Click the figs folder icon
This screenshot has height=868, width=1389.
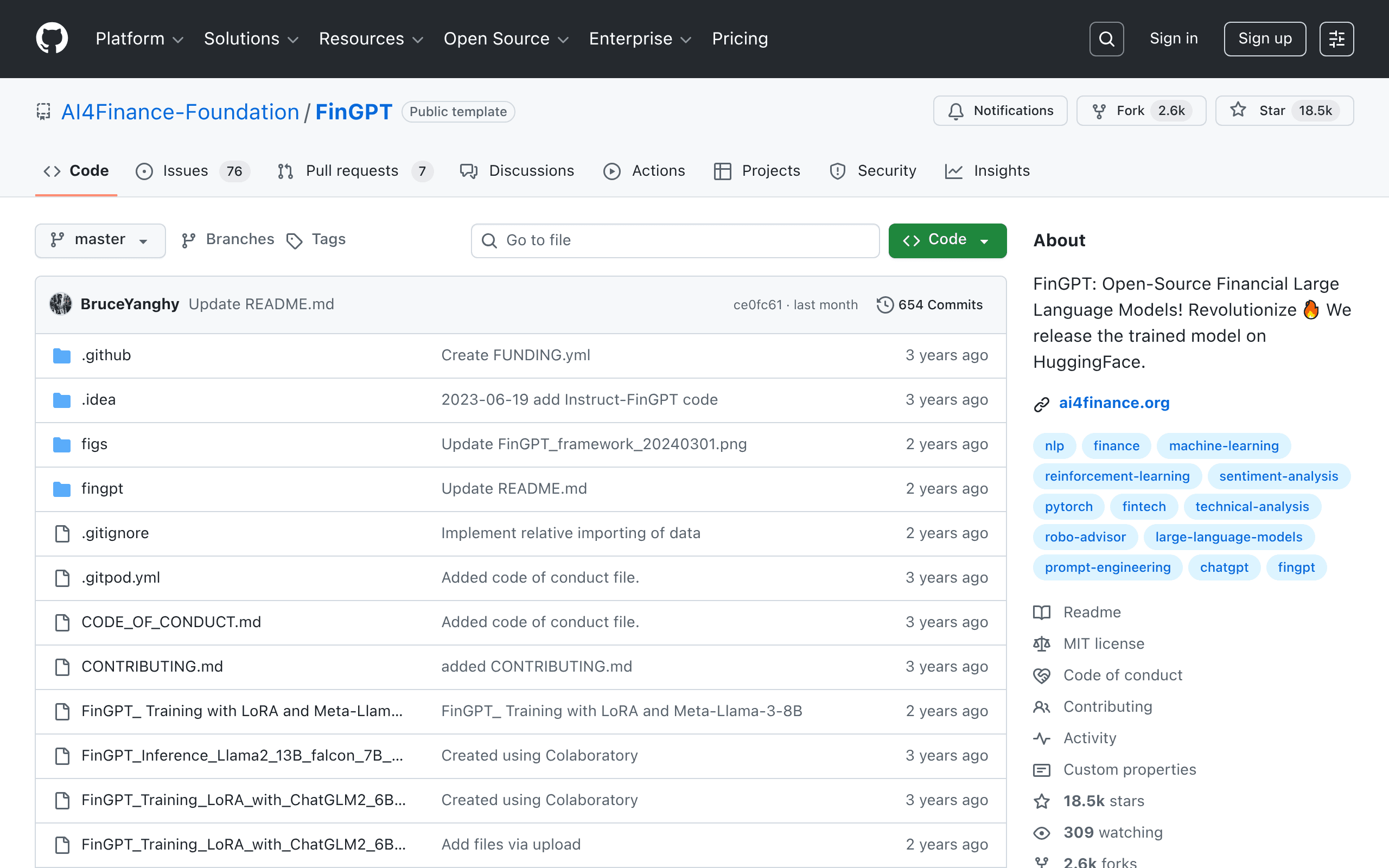click(x=62, y=444)
